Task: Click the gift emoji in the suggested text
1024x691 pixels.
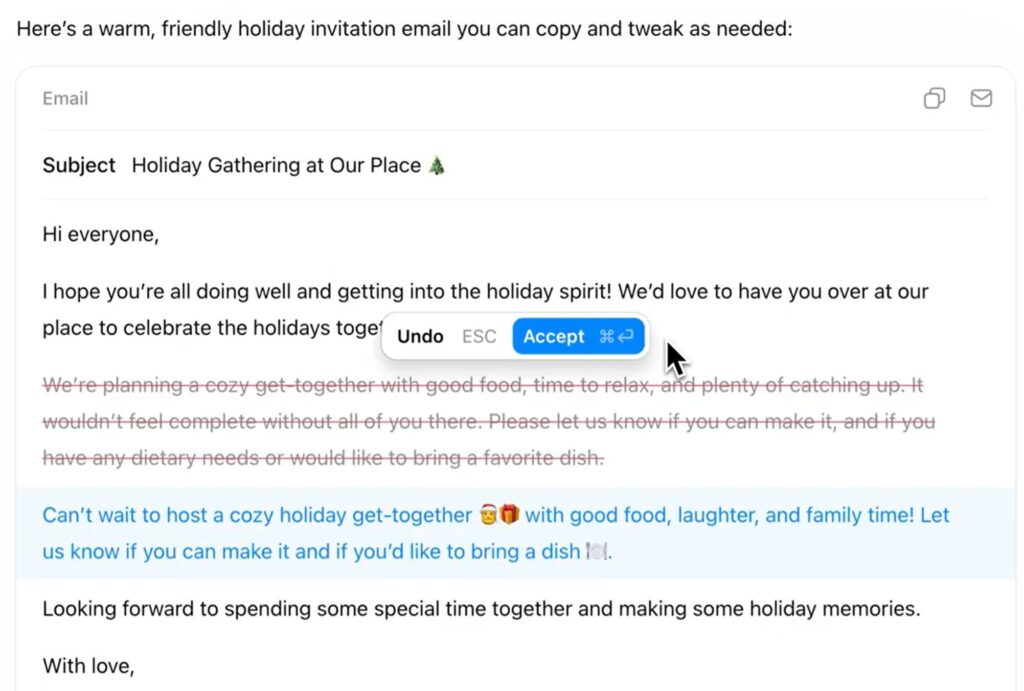Action: pos(510,516)
